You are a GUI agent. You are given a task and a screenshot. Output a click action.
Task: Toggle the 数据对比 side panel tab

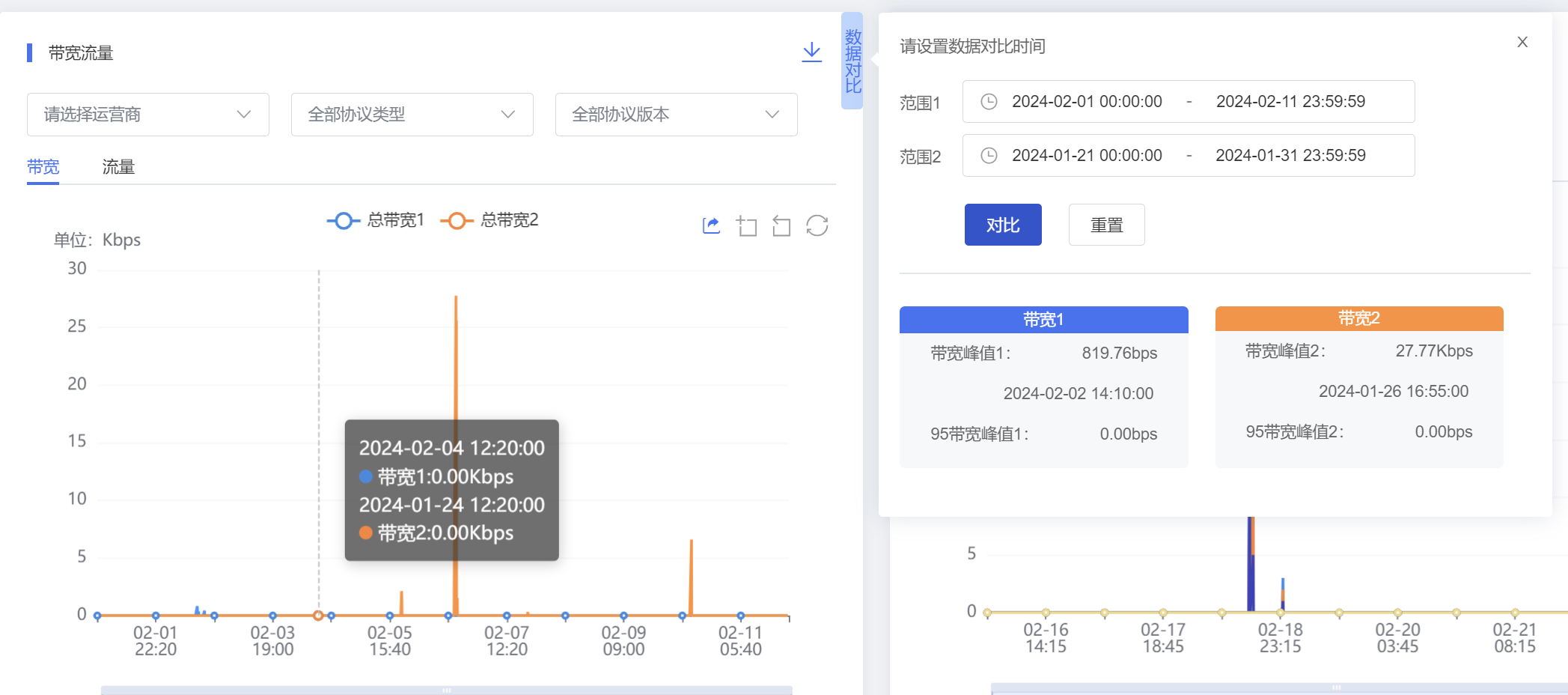852,61
